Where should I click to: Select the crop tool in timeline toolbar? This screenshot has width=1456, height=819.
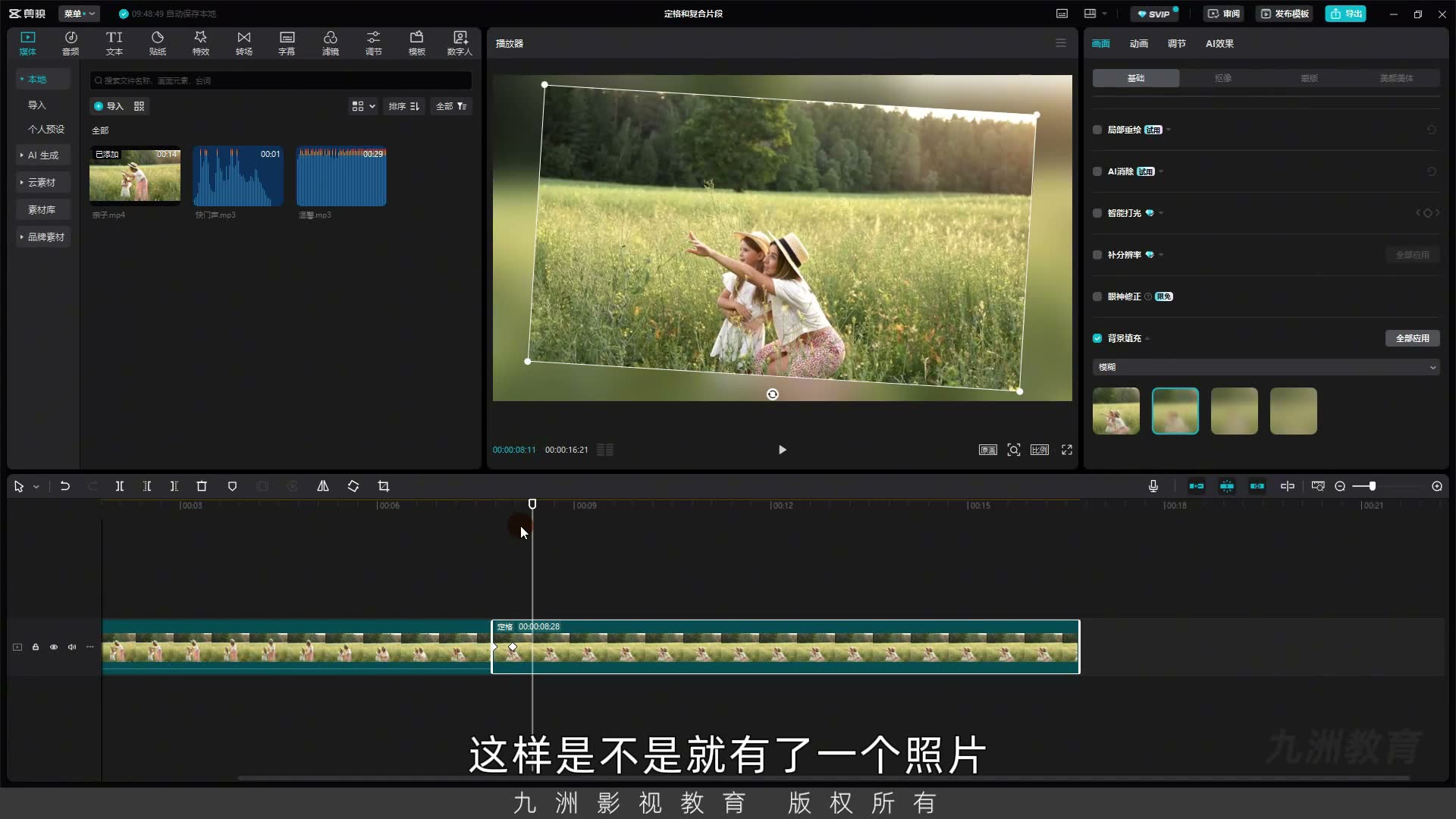(x=384, y=486)
